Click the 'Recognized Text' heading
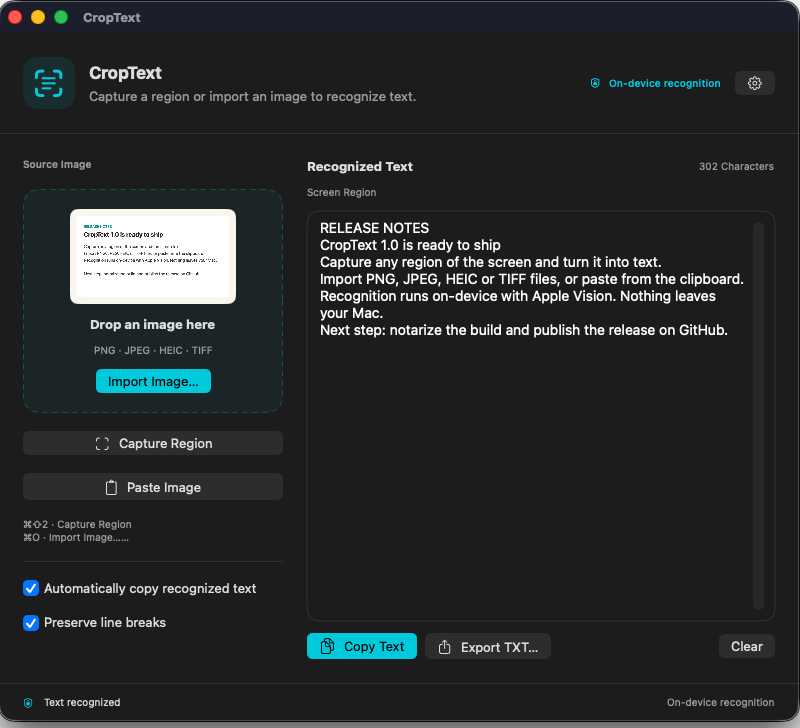800x728 pixels. 360,166
